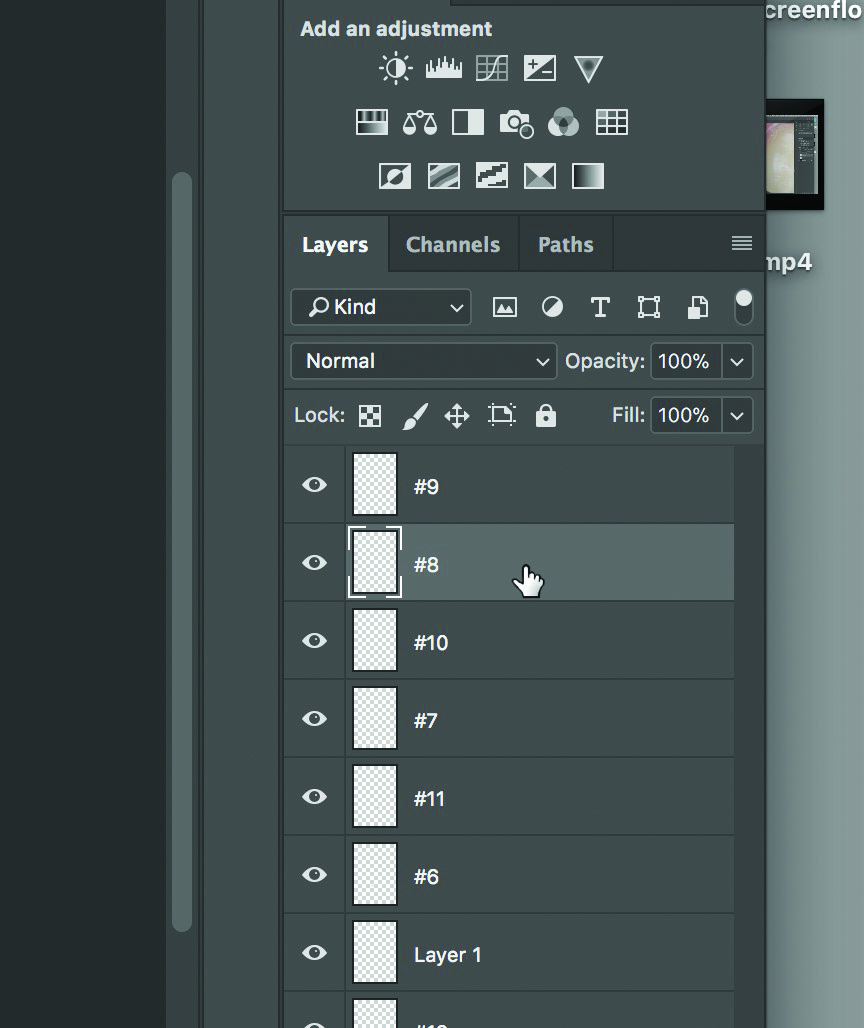Switch to the Channels tab
Image resolution: width=864 pixels, height=1028 pixels.
(x=453, y=245)
